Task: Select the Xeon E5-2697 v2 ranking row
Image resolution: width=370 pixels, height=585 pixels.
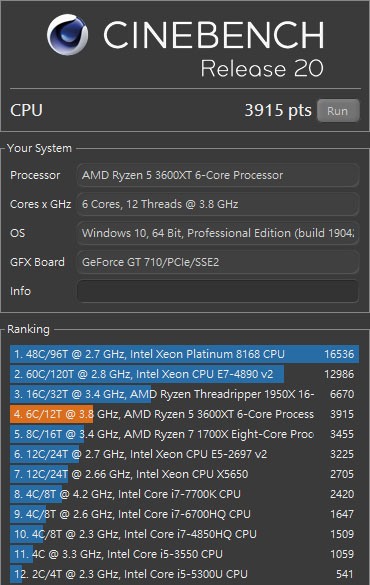Action: [185, 454]
